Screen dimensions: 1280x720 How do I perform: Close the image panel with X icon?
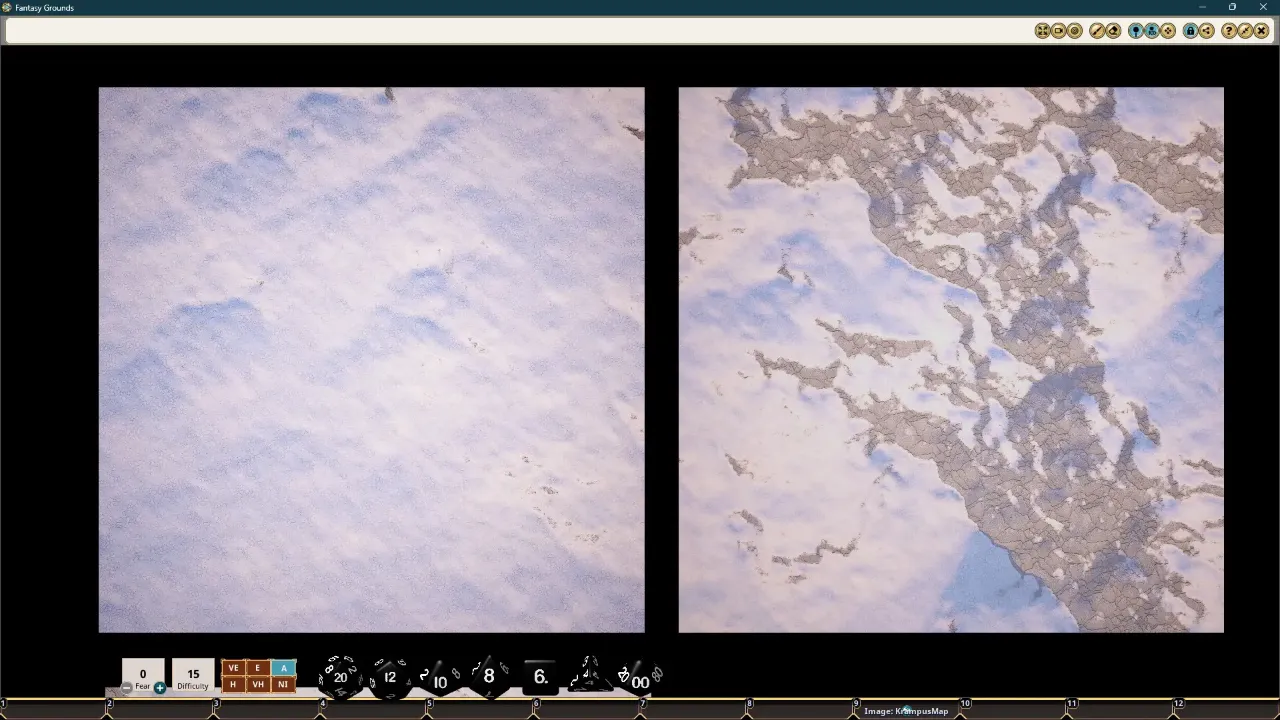(x=1261, y=31)
